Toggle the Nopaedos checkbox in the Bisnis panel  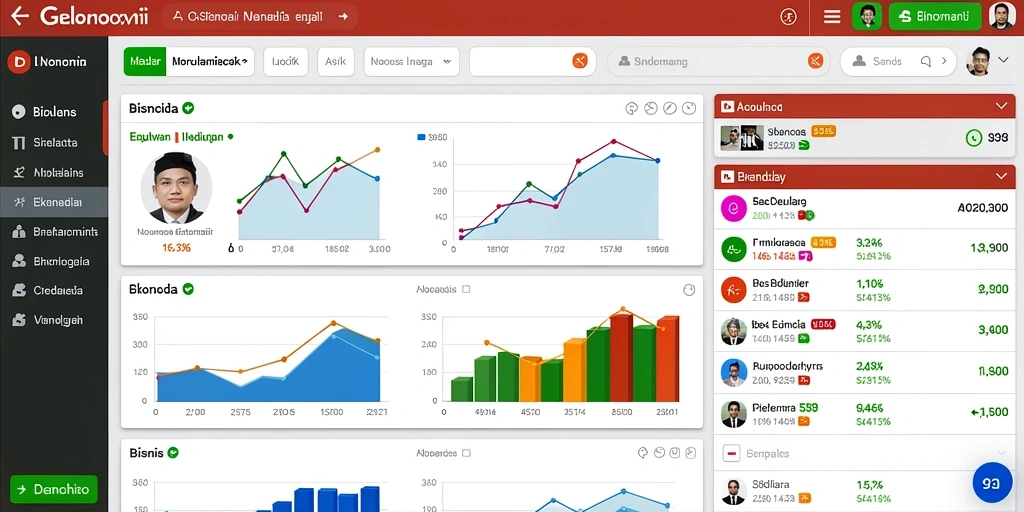[x=466, y=453]
